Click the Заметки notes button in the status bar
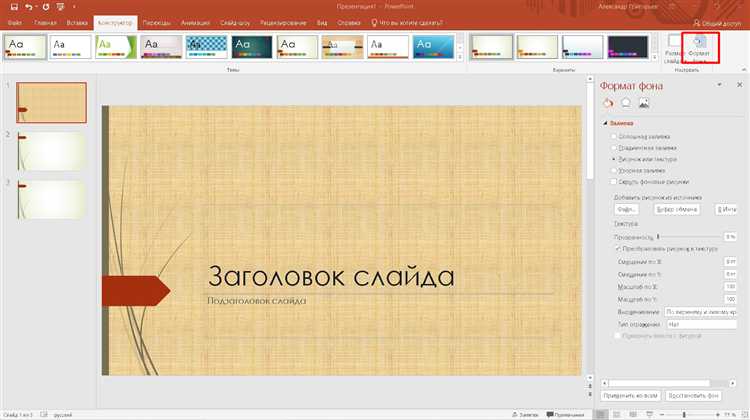This screenshot has height=420, width=750. pos(525,415)
